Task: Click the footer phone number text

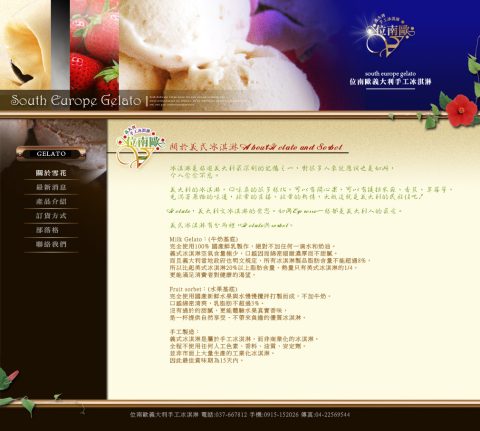Action: [225, 415]
